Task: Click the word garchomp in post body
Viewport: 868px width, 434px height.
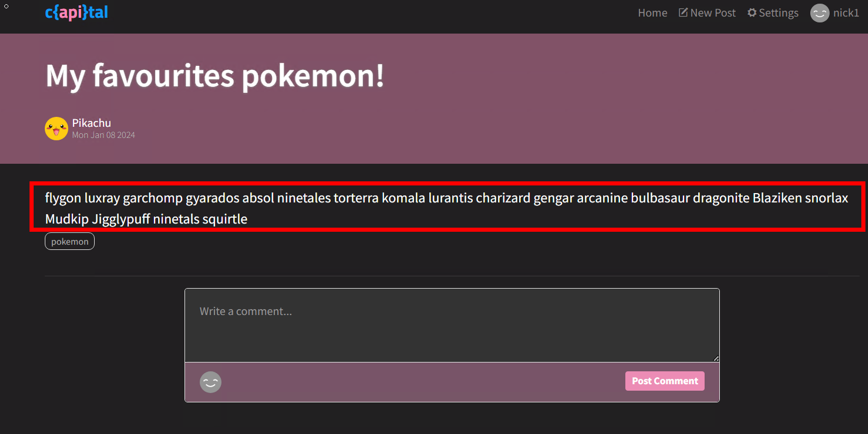Action: pos(153,198)
